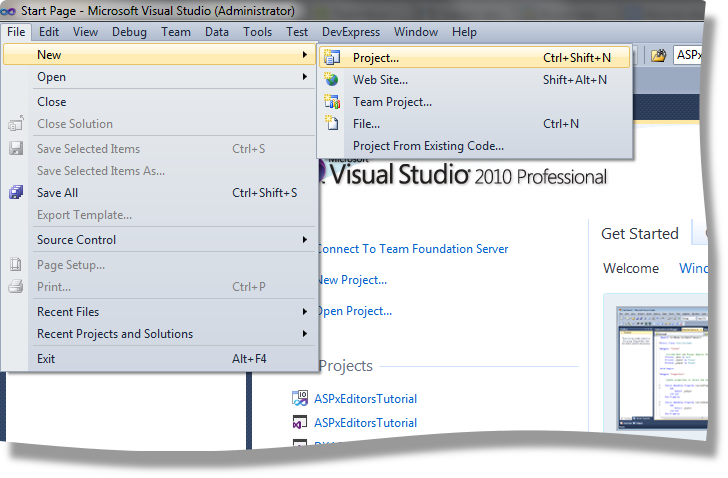Switch to the Get Started tab
The height and width of the screenshot is (478, 728).
[x=640, y=233]
